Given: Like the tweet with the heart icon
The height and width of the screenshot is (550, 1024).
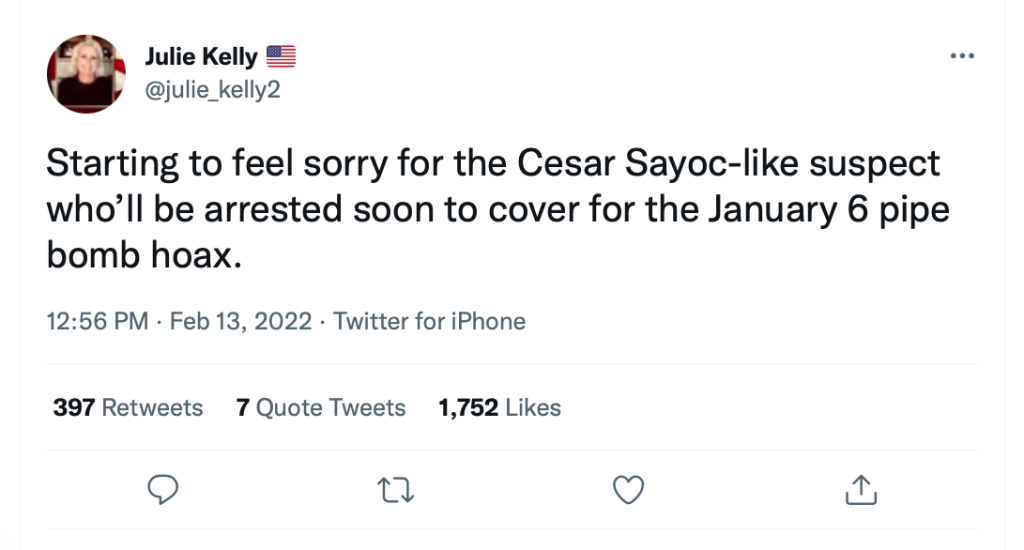Looking at the screenshot, I should tap(628, 489).
